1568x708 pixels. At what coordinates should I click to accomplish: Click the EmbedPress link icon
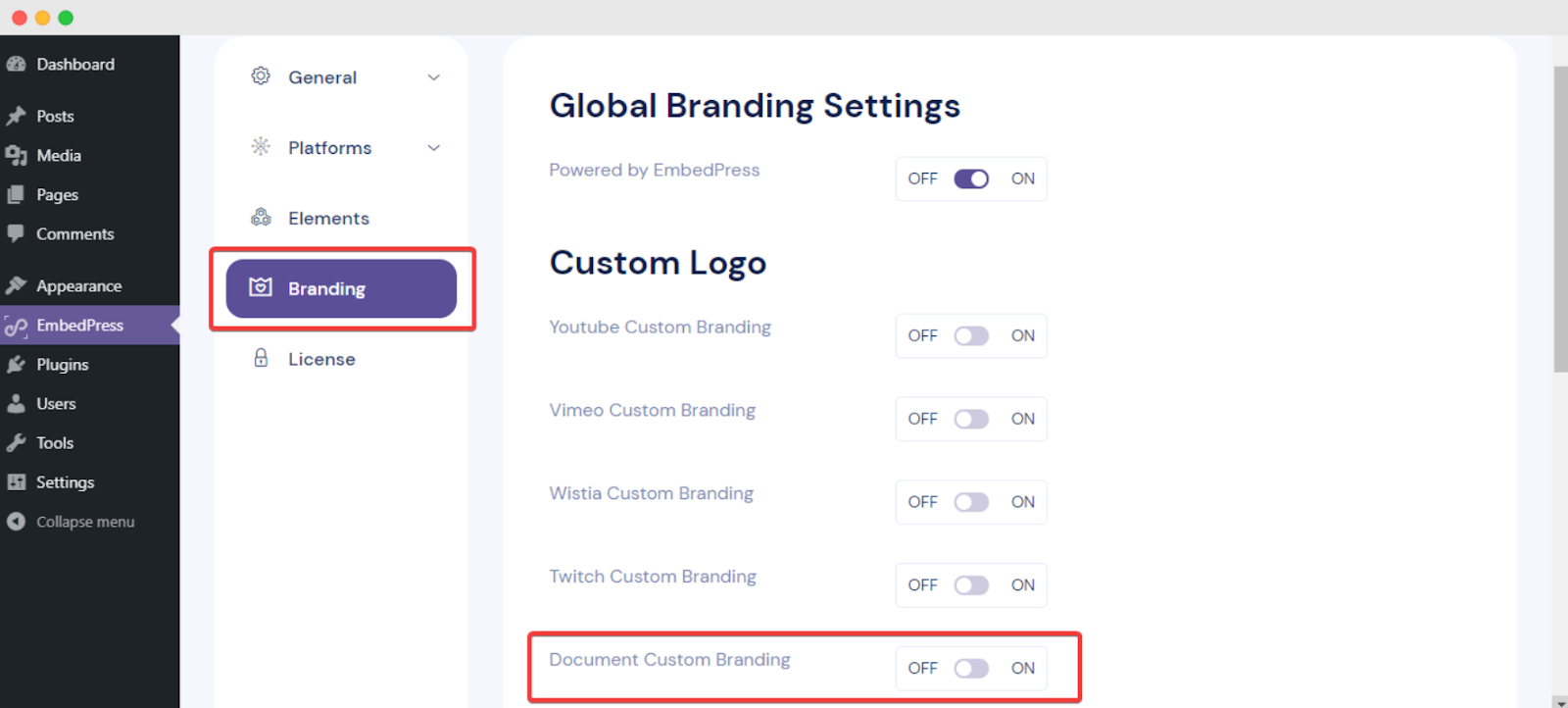pyautogui.click(x=16, y=326)
